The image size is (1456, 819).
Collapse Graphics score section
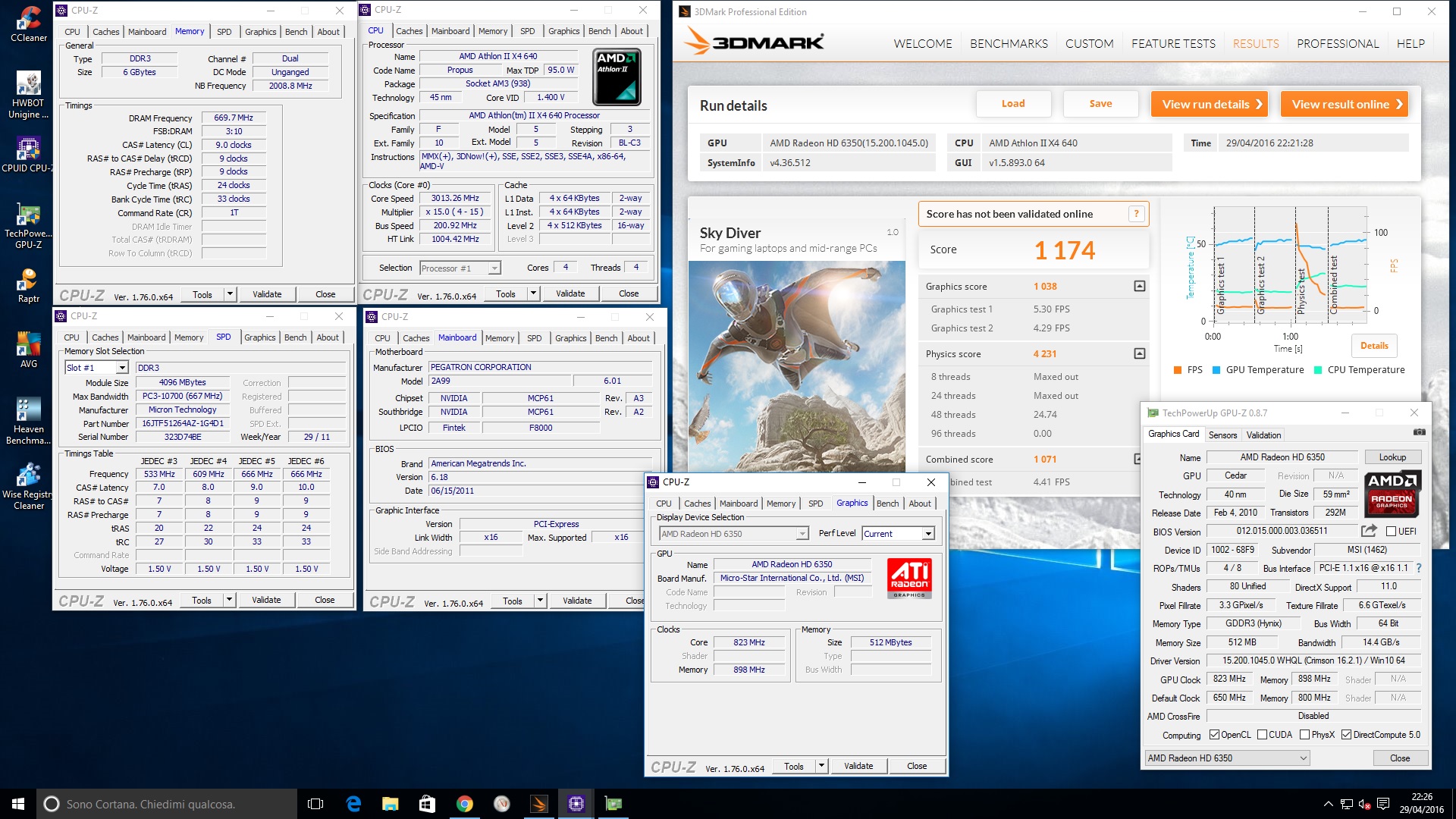point(1139,286)
